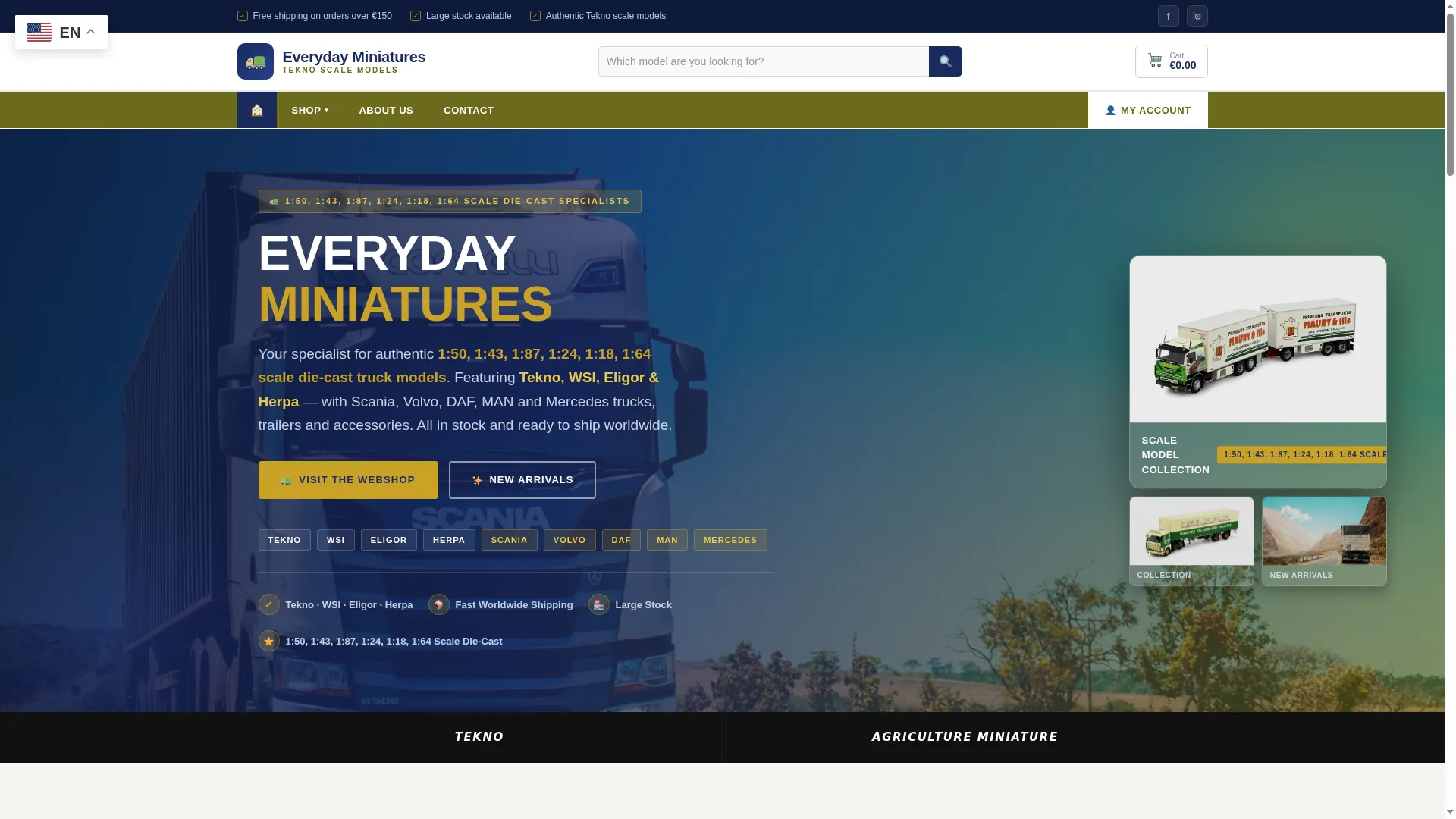This screenshot has height=819, width=1456.
Task: Click the NEW ARRIVALS outlined button
Action: pyautogui.click(x=522, y=480)
